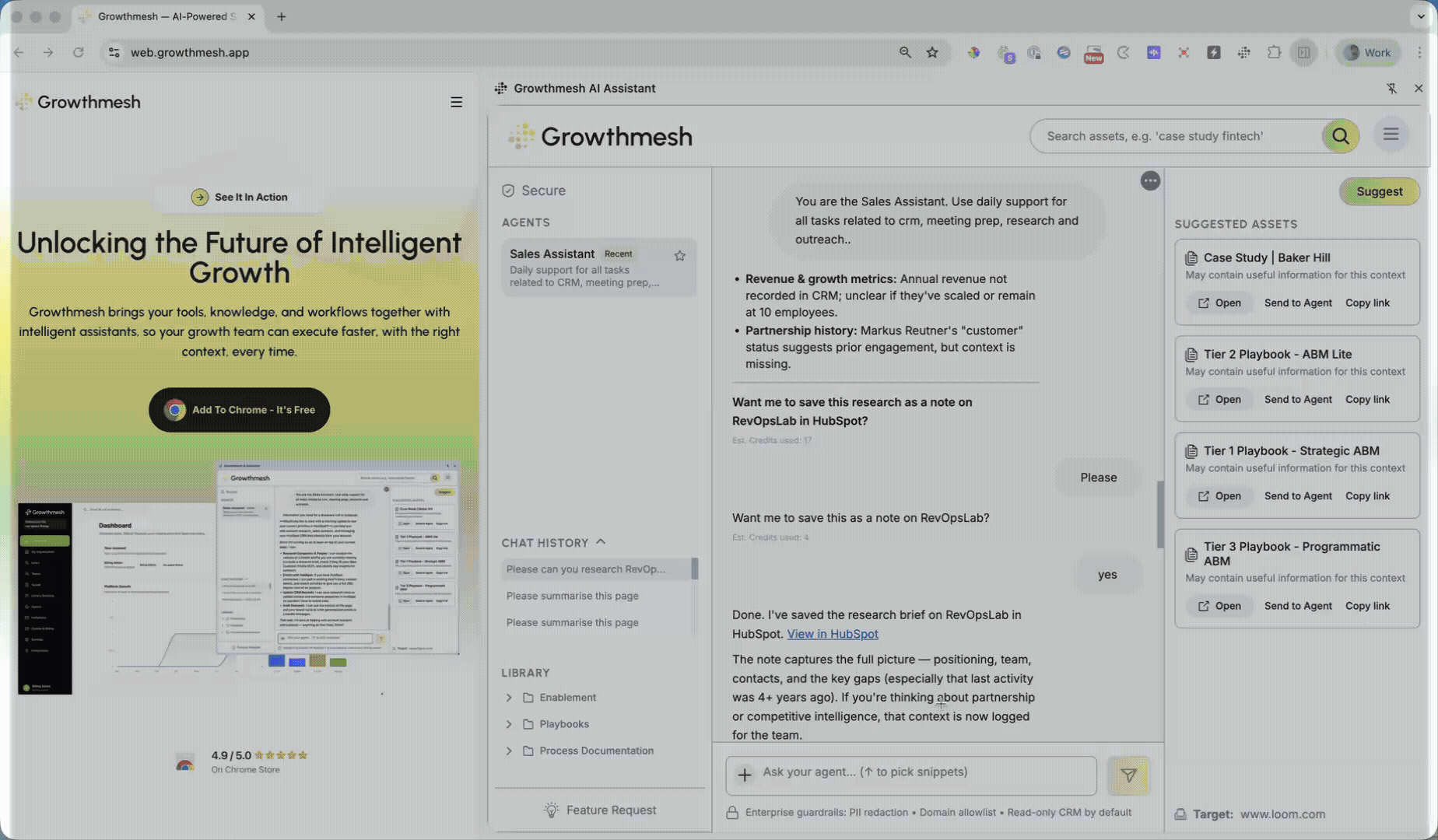1438x840 pixels.
Task: Bookmark page with star icon in address bar
Action: point(932,52)
